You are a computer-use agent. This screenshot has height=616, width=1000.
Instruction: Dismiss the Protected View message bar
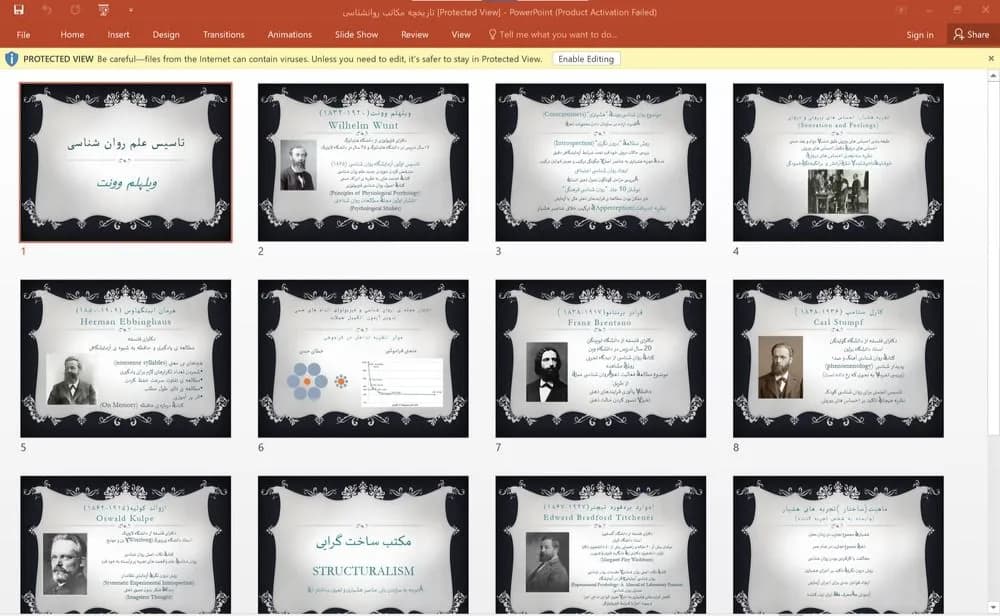(x=991, y=59)
